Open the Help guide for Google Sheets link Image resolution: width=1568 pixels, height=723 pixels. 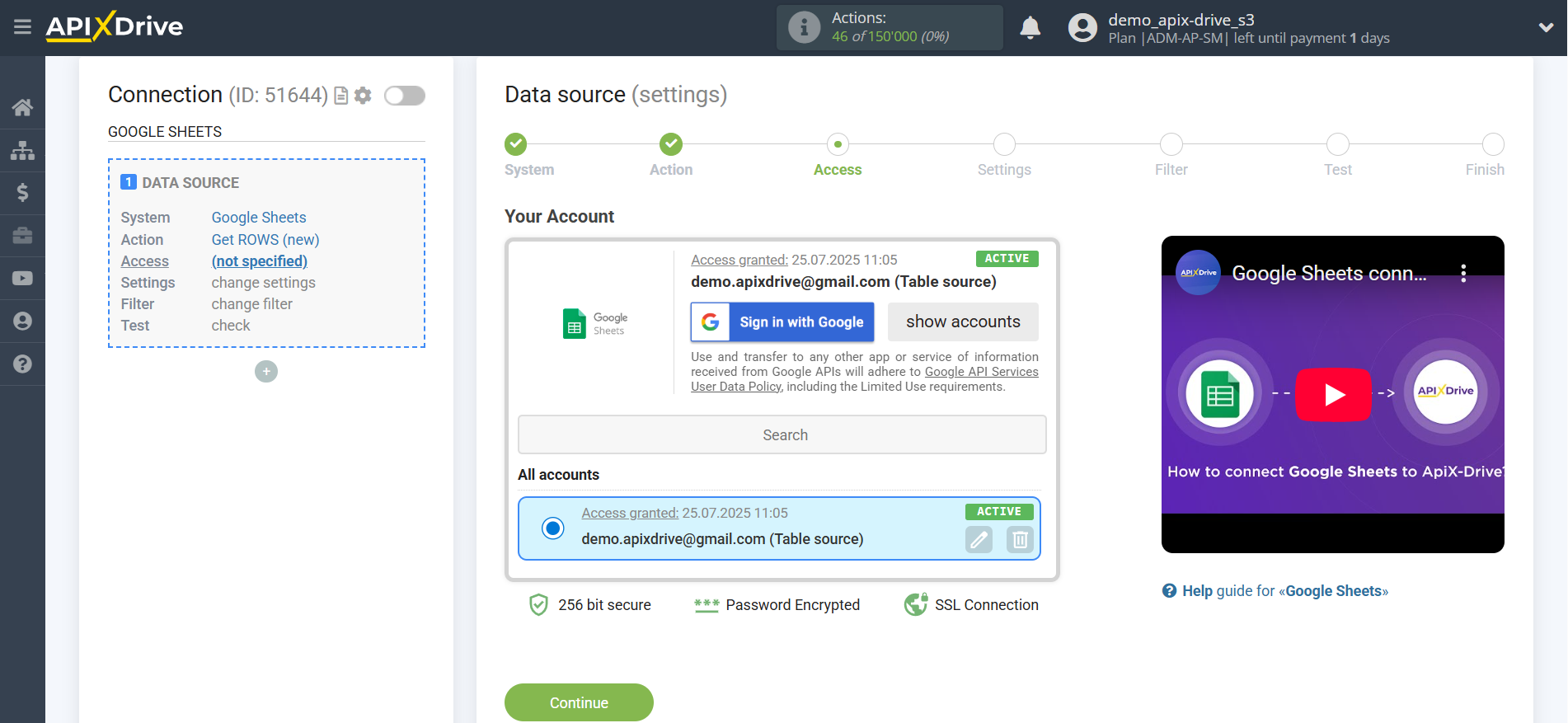[x=1275, y=591]
